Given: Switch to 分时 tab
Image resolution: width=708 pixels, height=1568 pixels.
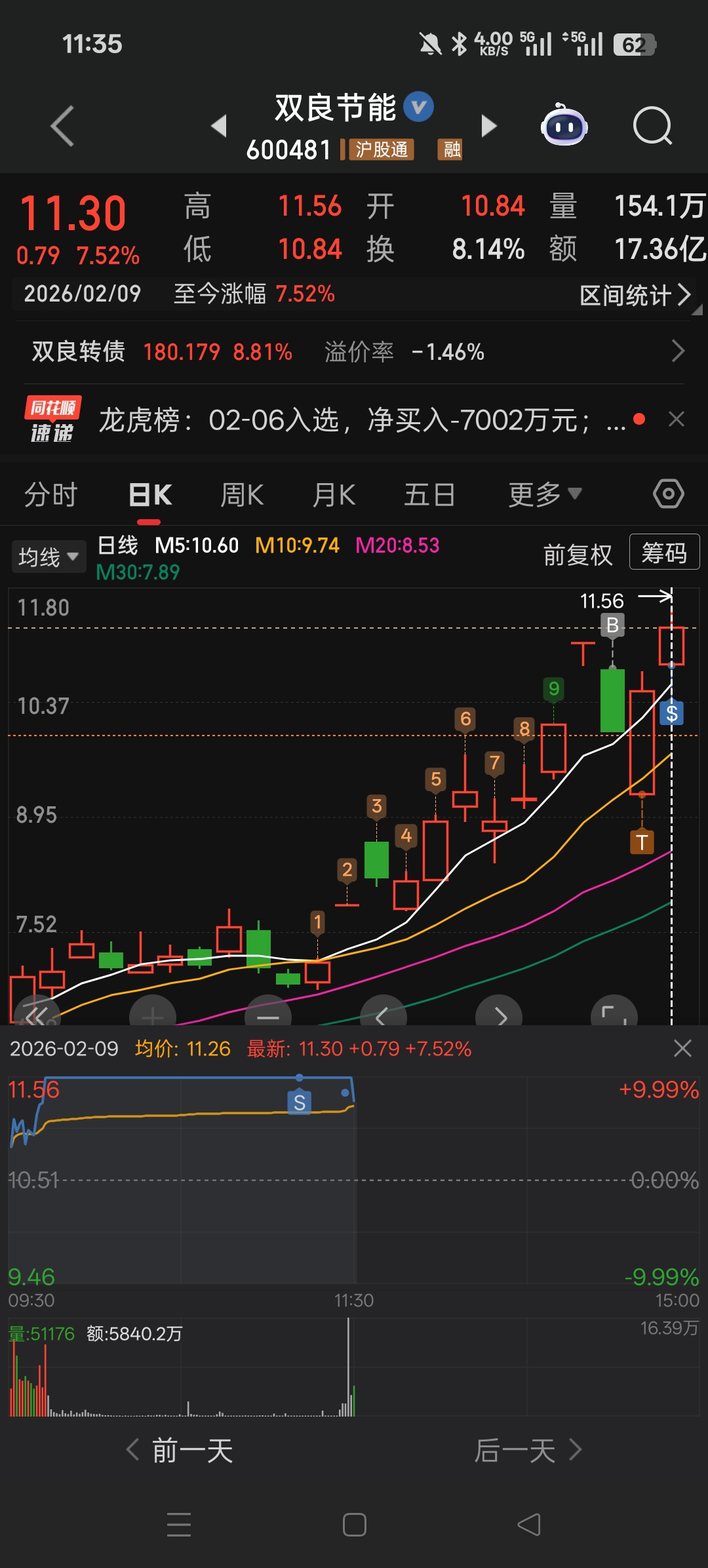Looking at the screenshot, I should point(51,494).
